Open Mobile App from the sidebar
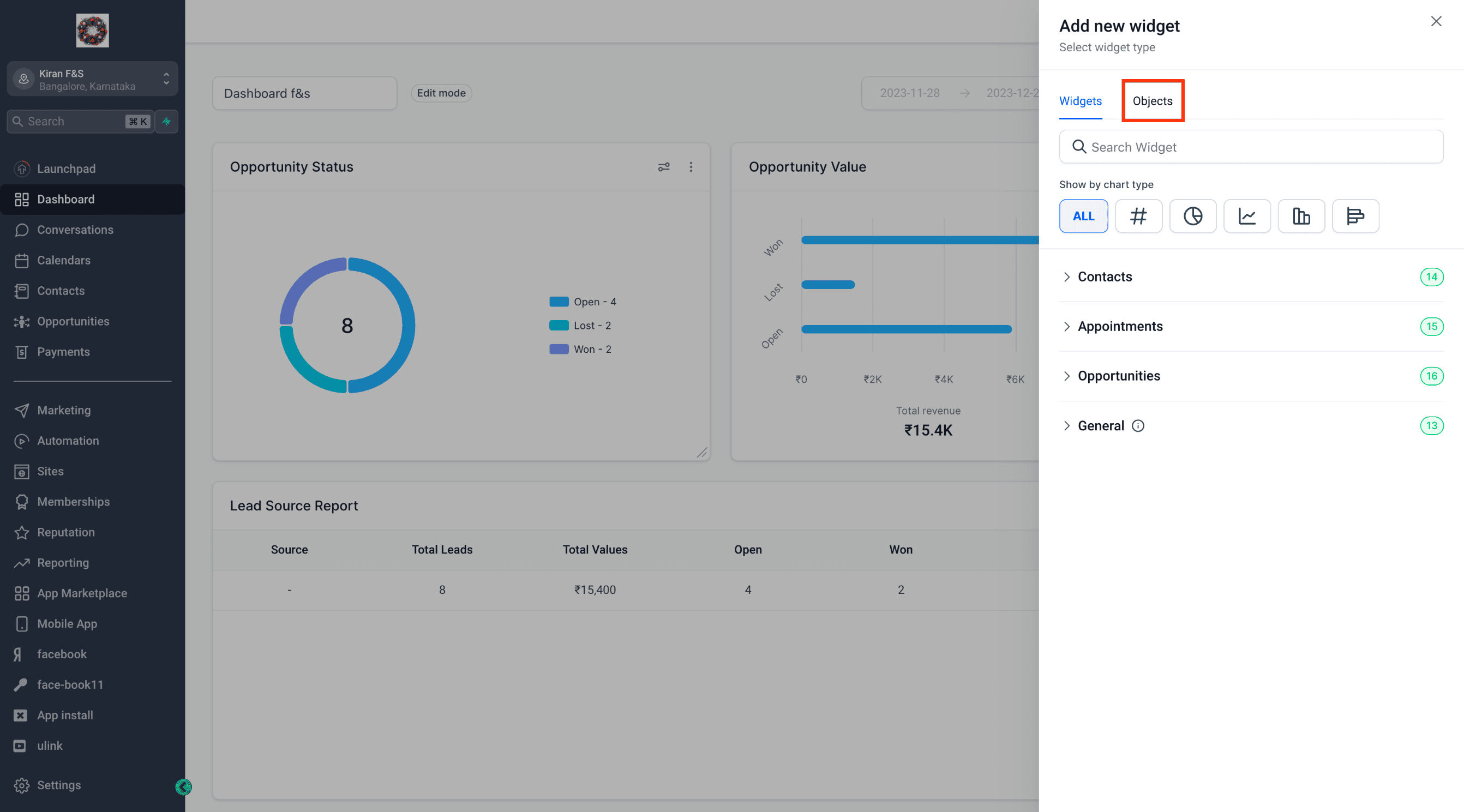Image resolution: width=1464 pixels, height=812 pixels. tap(92, 624)
